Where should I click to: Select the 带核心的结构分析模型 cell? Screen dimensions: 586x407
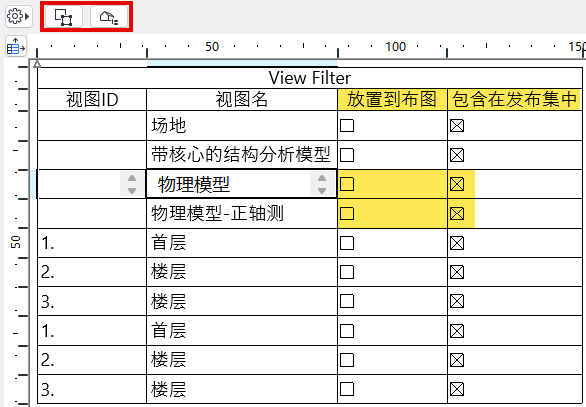(x=242, y=155)
